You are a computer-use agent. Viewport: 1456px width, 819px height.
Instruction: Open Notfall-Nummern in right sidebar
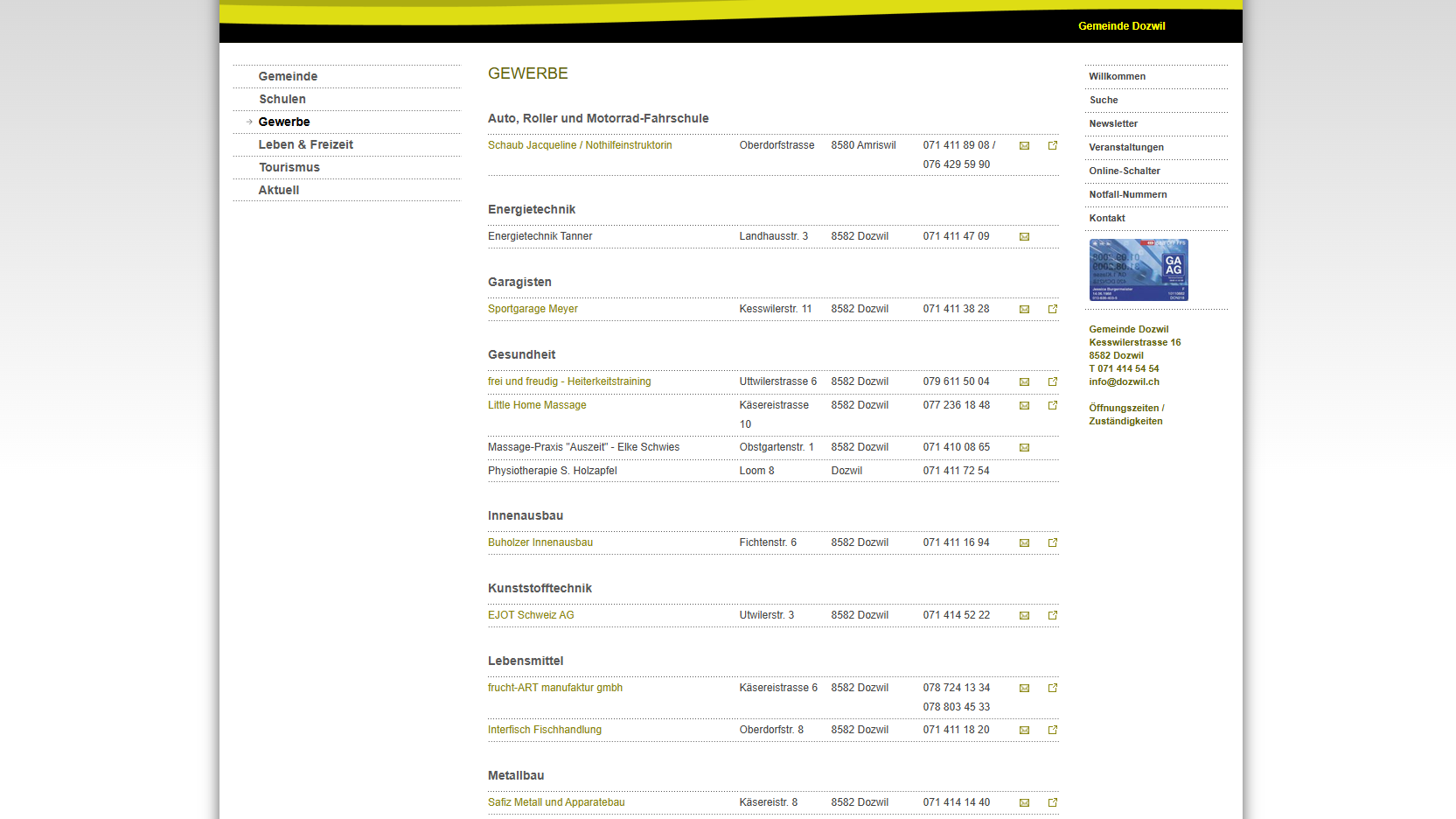[1128, 194]
